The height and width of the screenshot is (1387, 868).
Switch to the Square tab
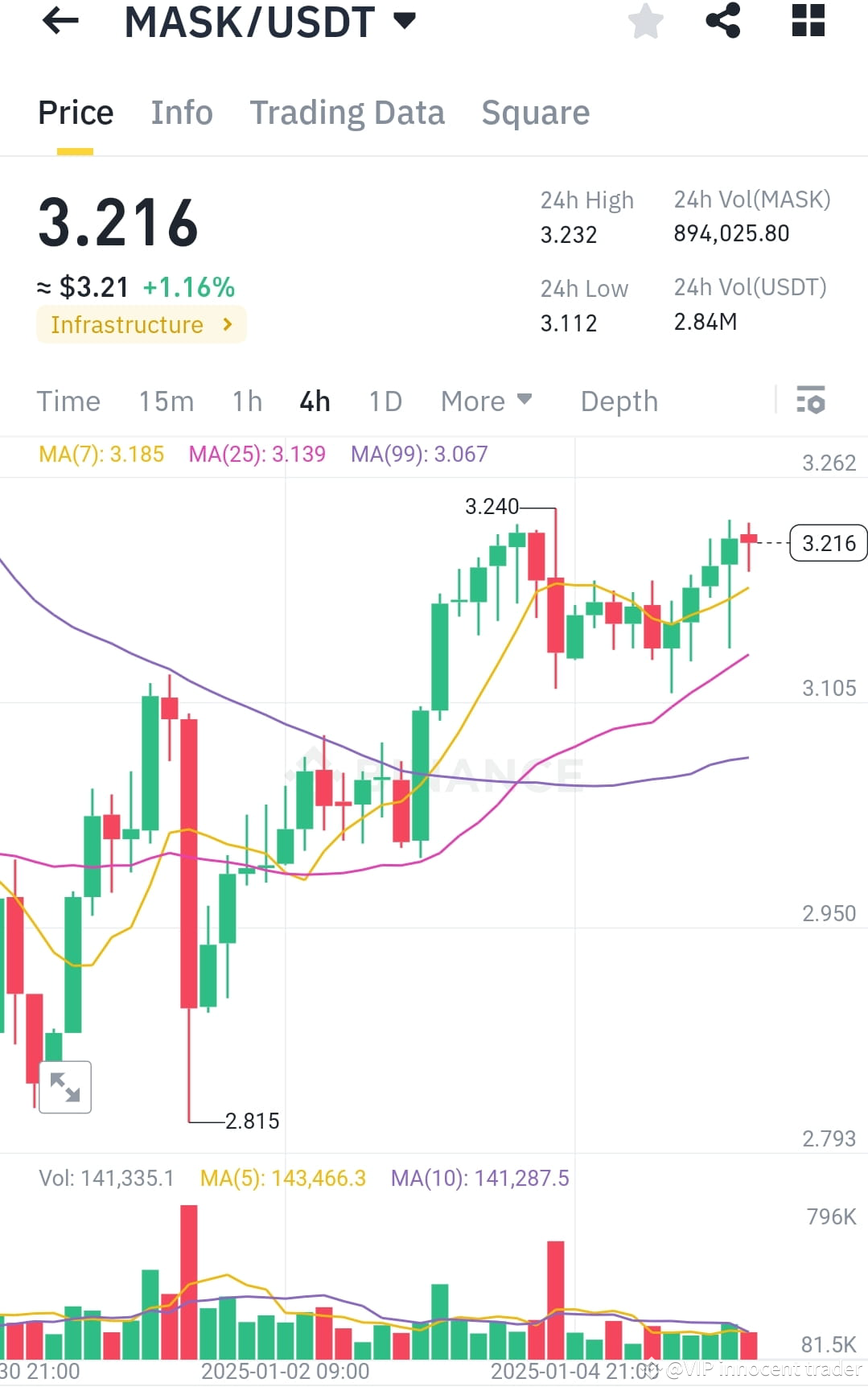point(535,113)
